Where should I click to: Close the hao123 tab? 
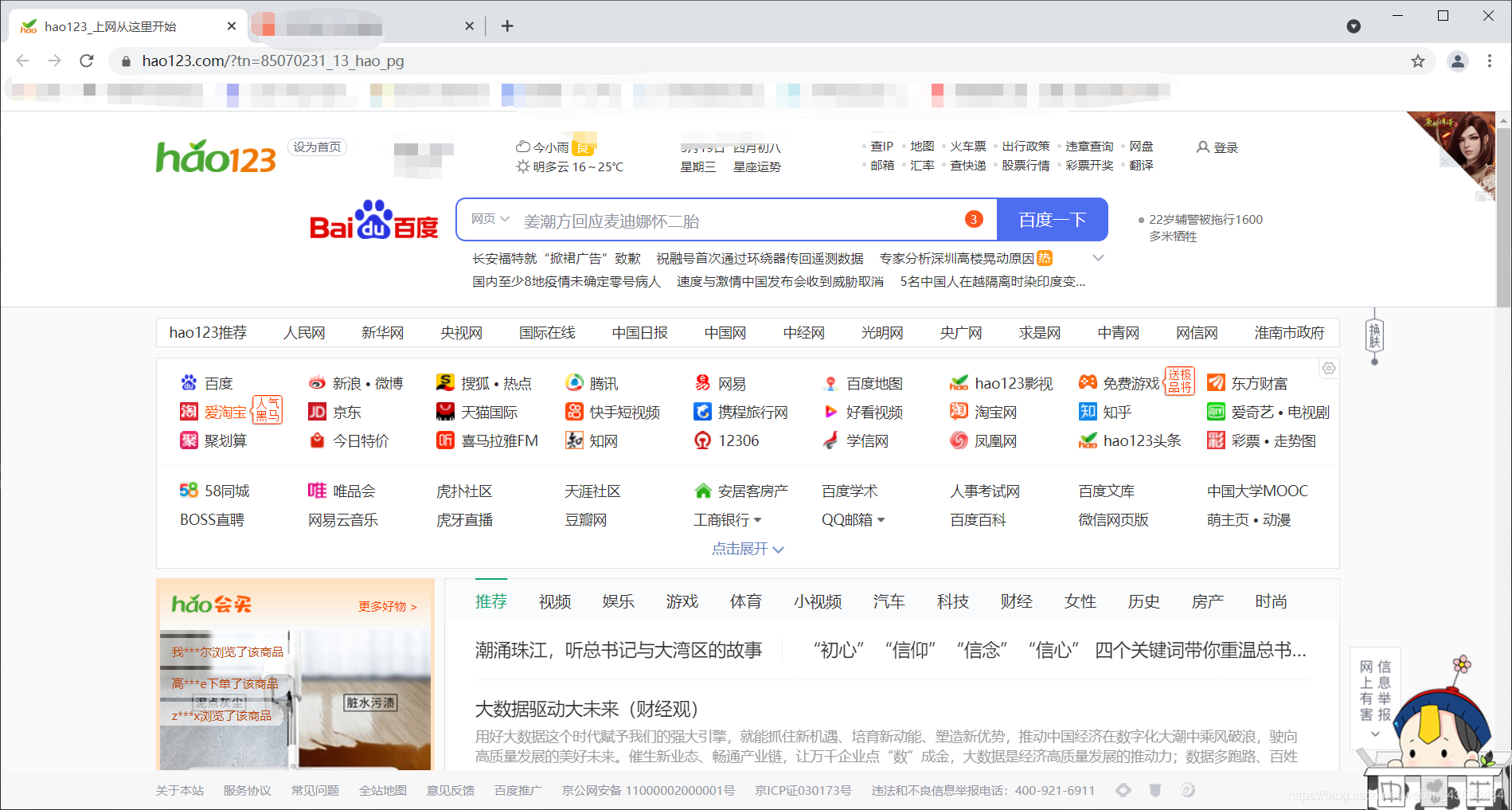click(x=232, y=26)
